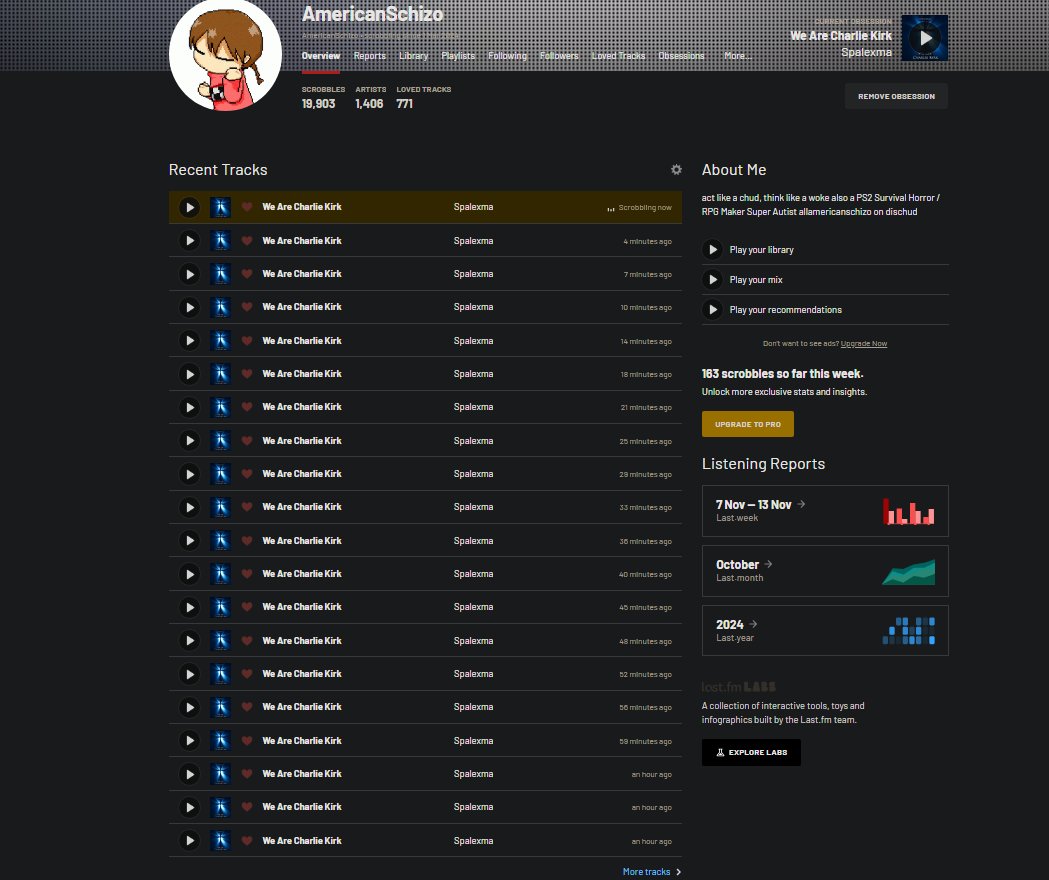
Task: Toggle the heart on the 14 minutes ago track
Action: tap(247, 341)
